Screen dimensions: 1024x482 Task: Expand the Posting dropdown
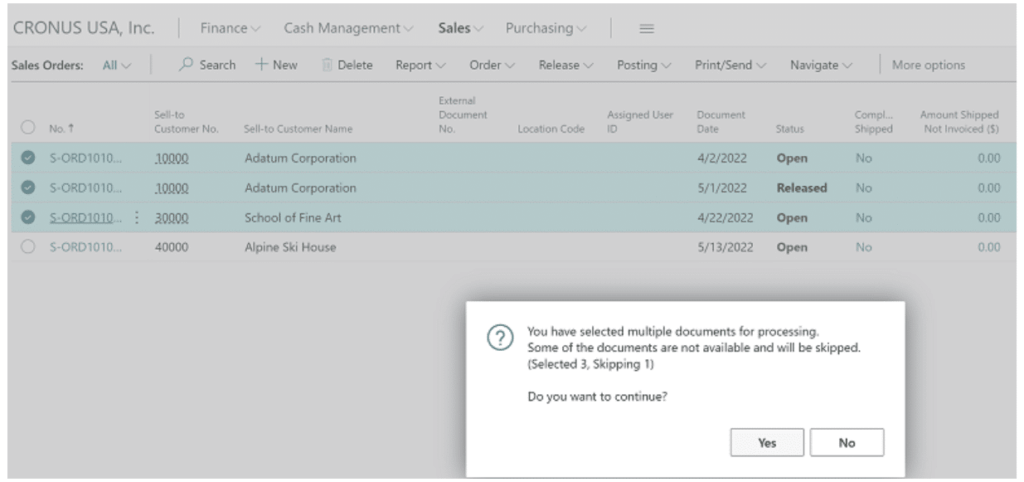coord(643,65)
